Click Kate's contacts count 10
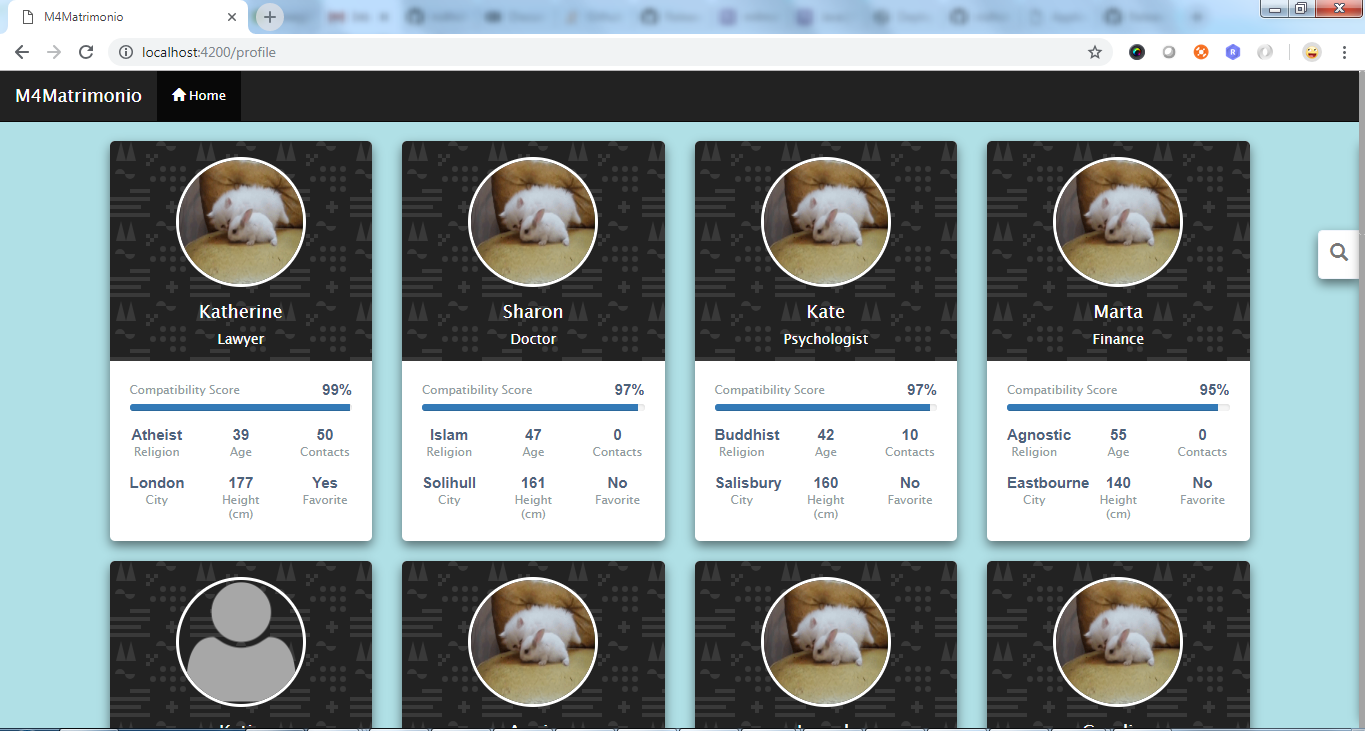Image resolution: width=1365 pixels, height=731 pixels. [x=910, y=435]
